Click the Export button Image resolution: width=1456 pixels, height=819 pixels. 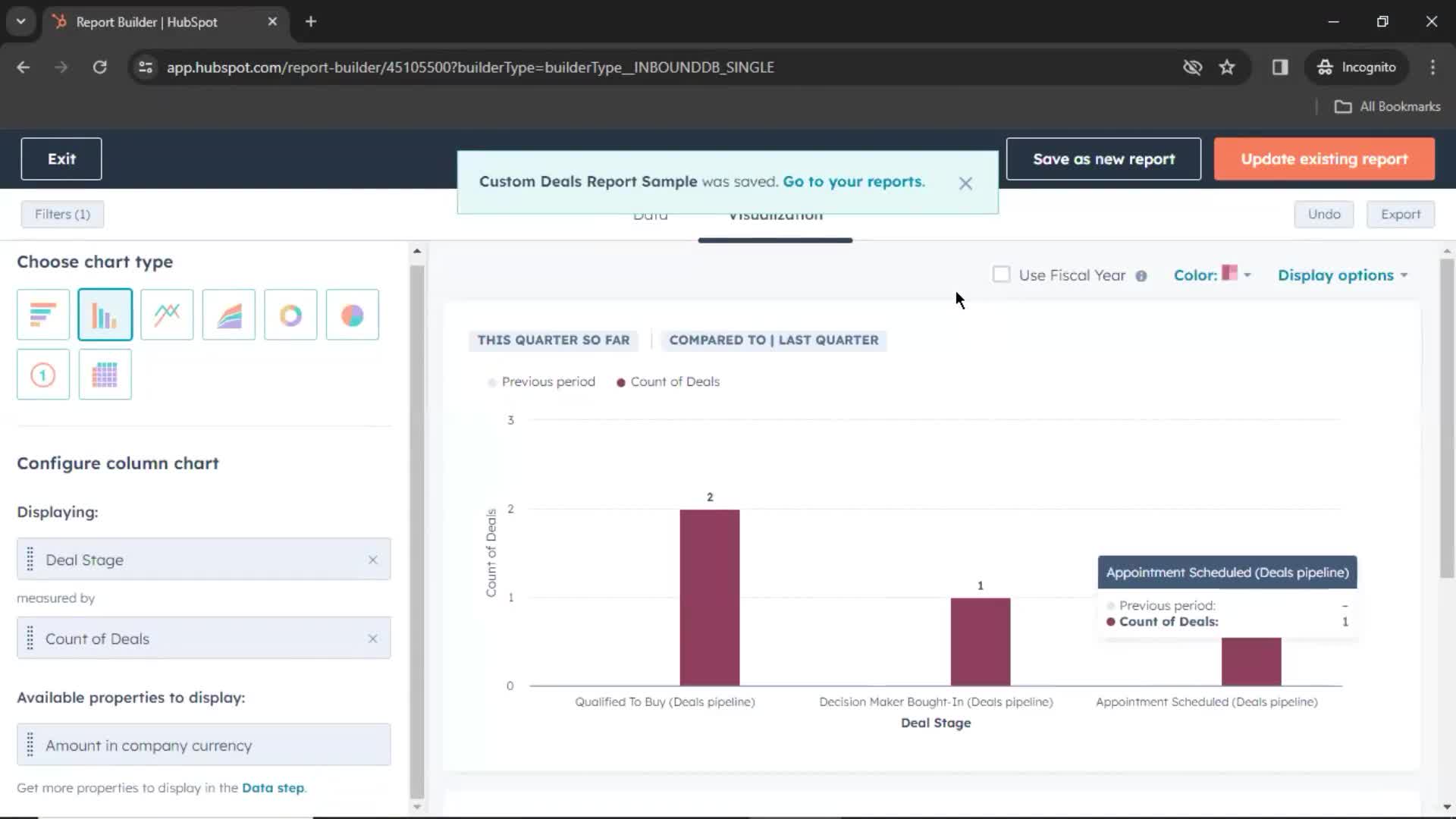click(1401, 215)
